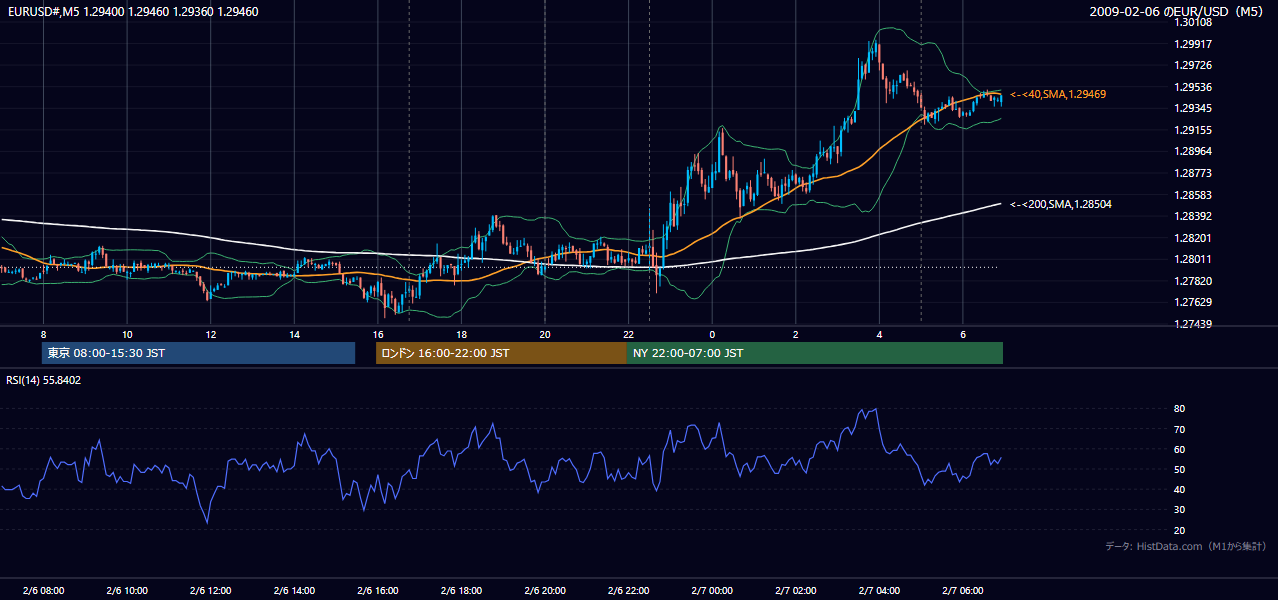The height and width of the screenshot is (600, 1278).
Task: Click the 2/7 00:00 bottom time label
Action: [x=712, y=591]
